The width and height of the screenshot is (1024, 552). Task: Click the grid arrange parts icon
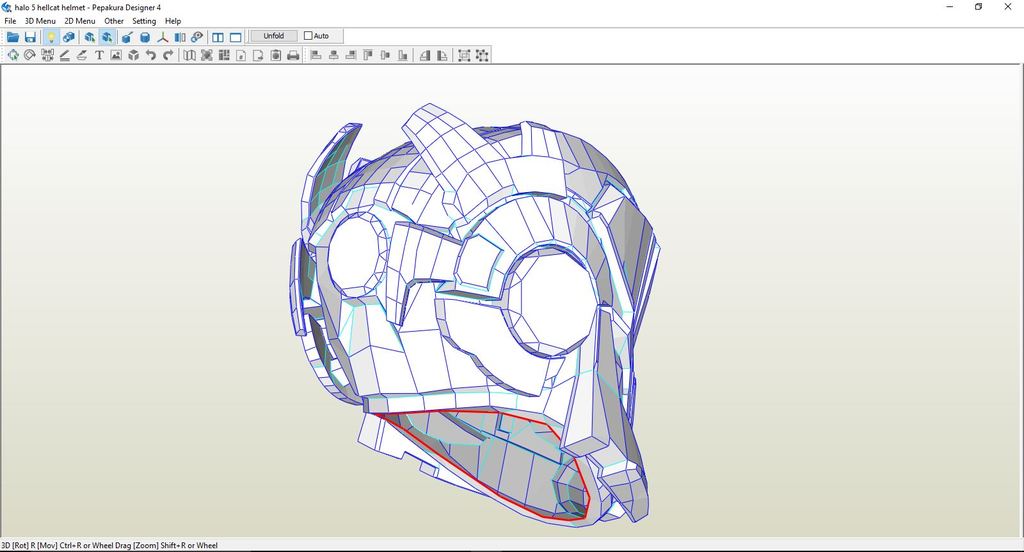click(x=224, y=56)
